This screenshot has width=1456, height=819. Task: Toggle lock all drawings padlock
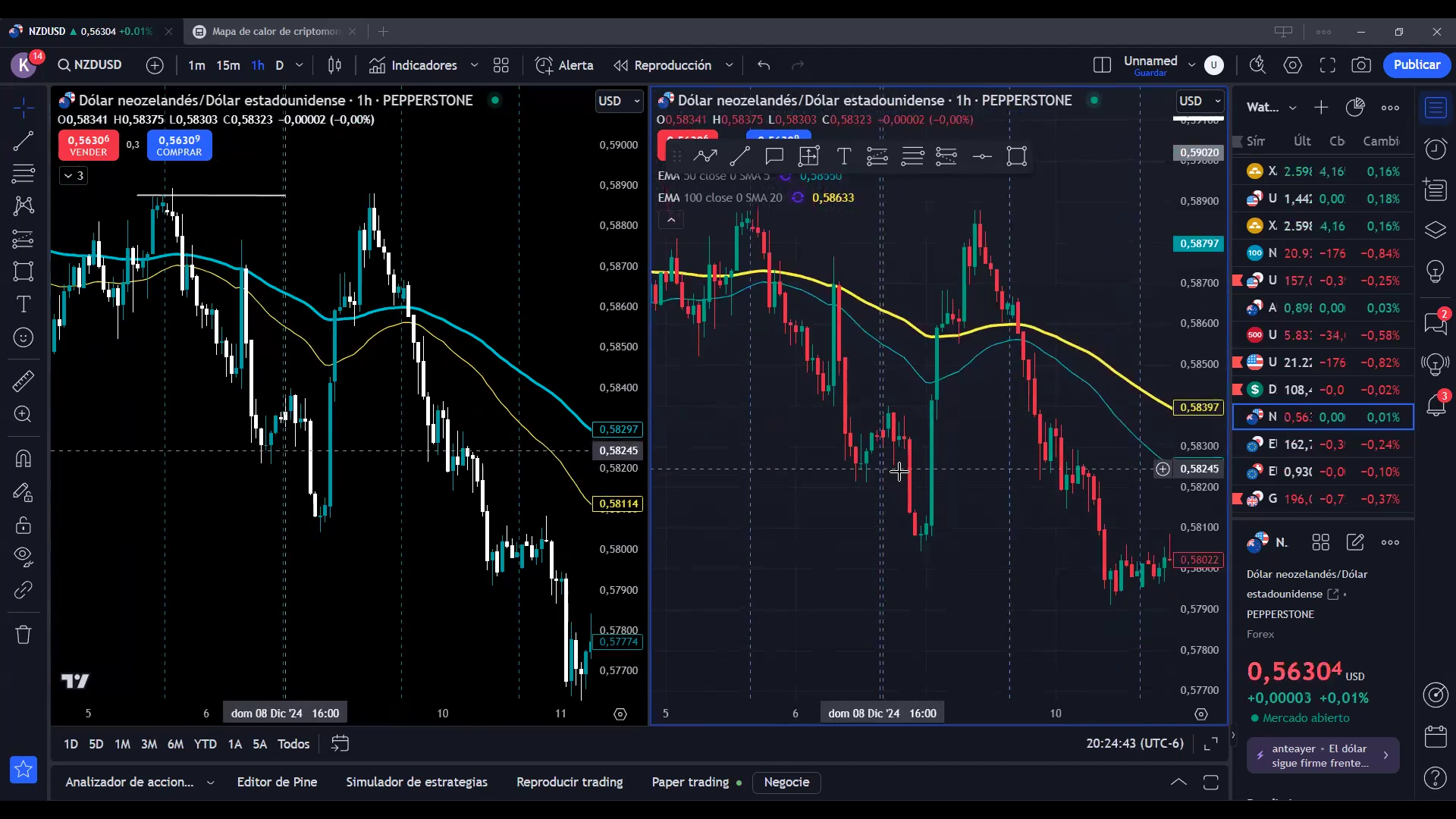(x=24, y=525)
